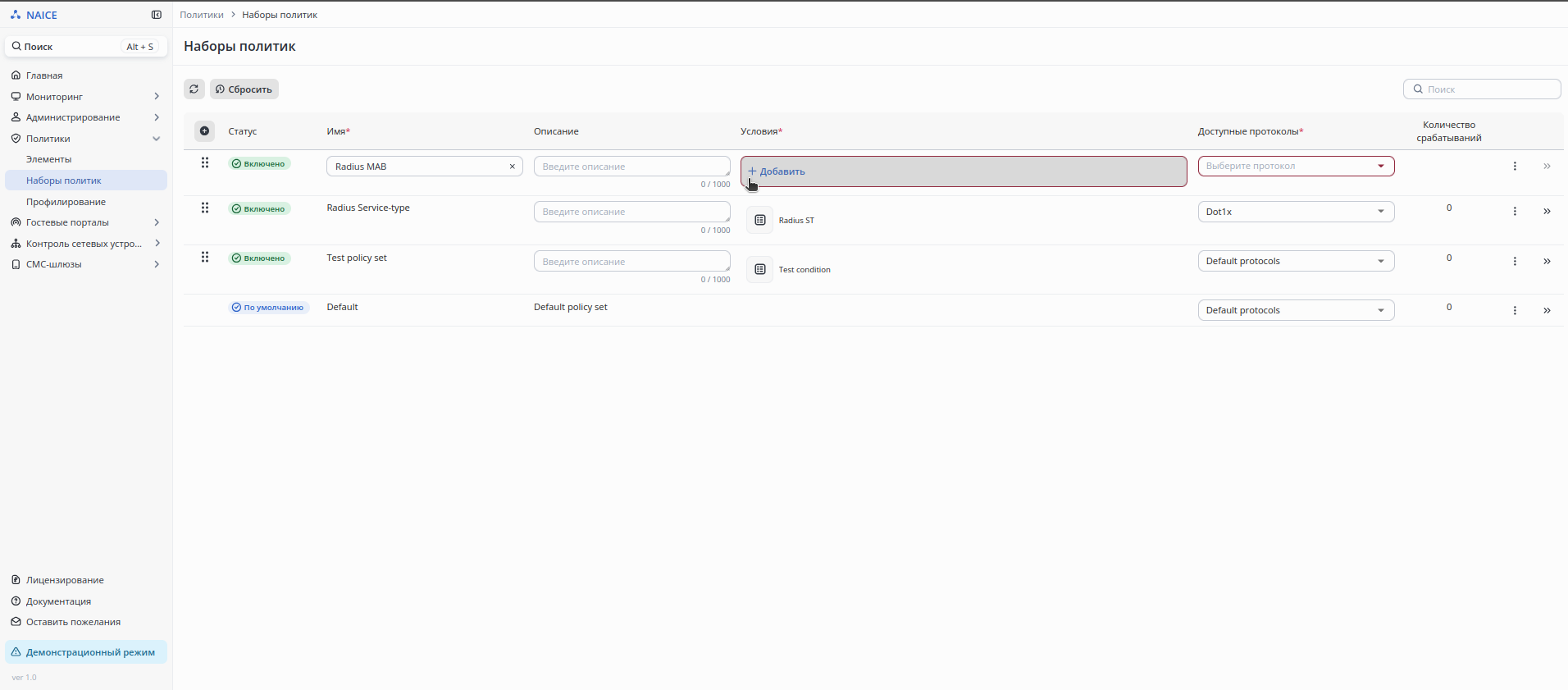Image resolution: width=1568 pixels, height=690 pixels.
Task: Click the Radius Service-type name text
Action: tap(368, 208)
